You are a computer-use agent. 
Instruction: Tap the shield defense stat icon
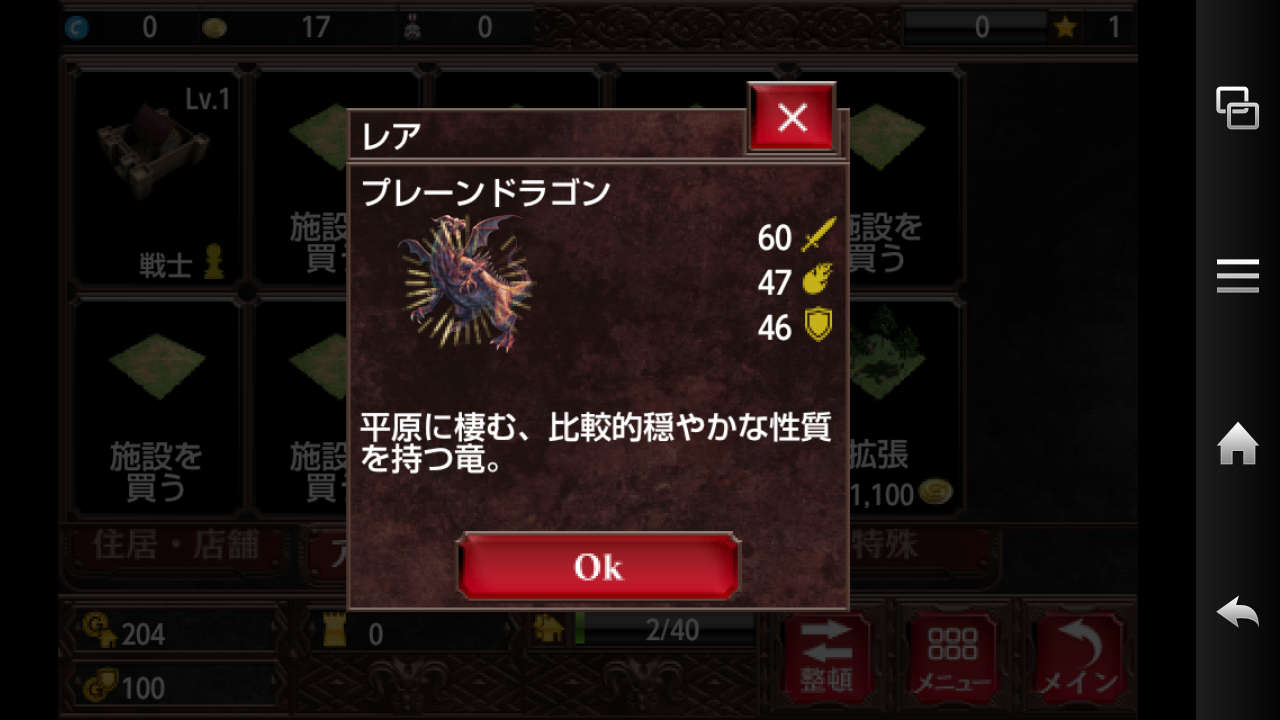point(818,326)
